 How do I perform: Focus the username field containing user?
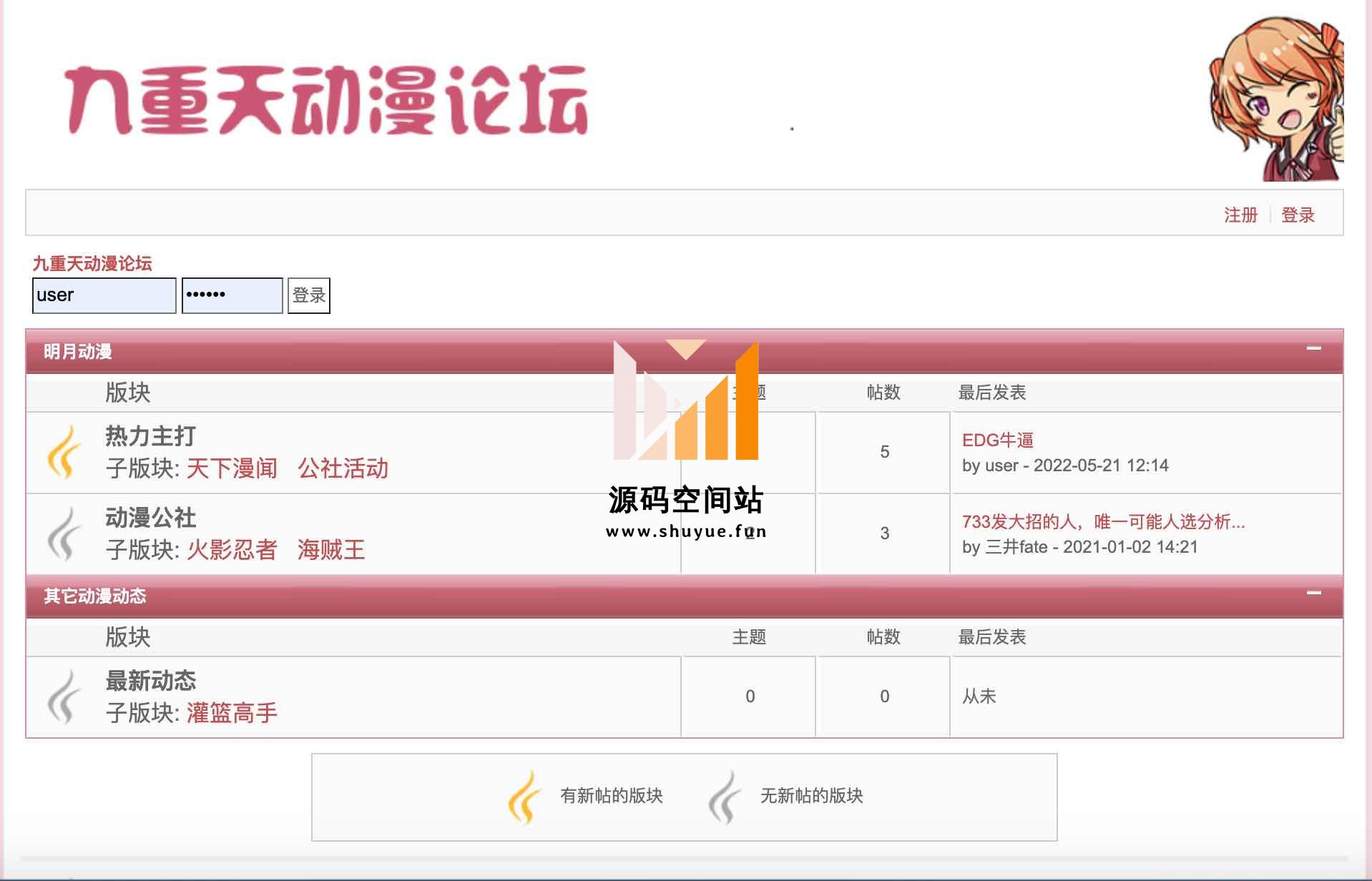104,295
